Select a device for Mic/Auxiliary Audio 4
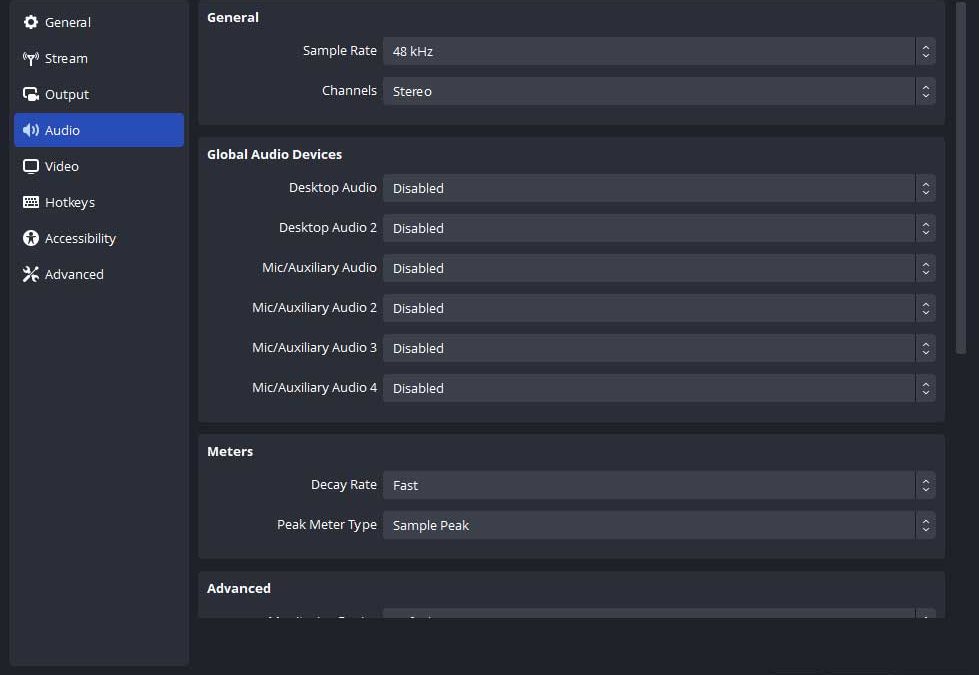Image resolution: width=979 pixels, height=675 pixels. pyautogui.click(x=658, y=388)
